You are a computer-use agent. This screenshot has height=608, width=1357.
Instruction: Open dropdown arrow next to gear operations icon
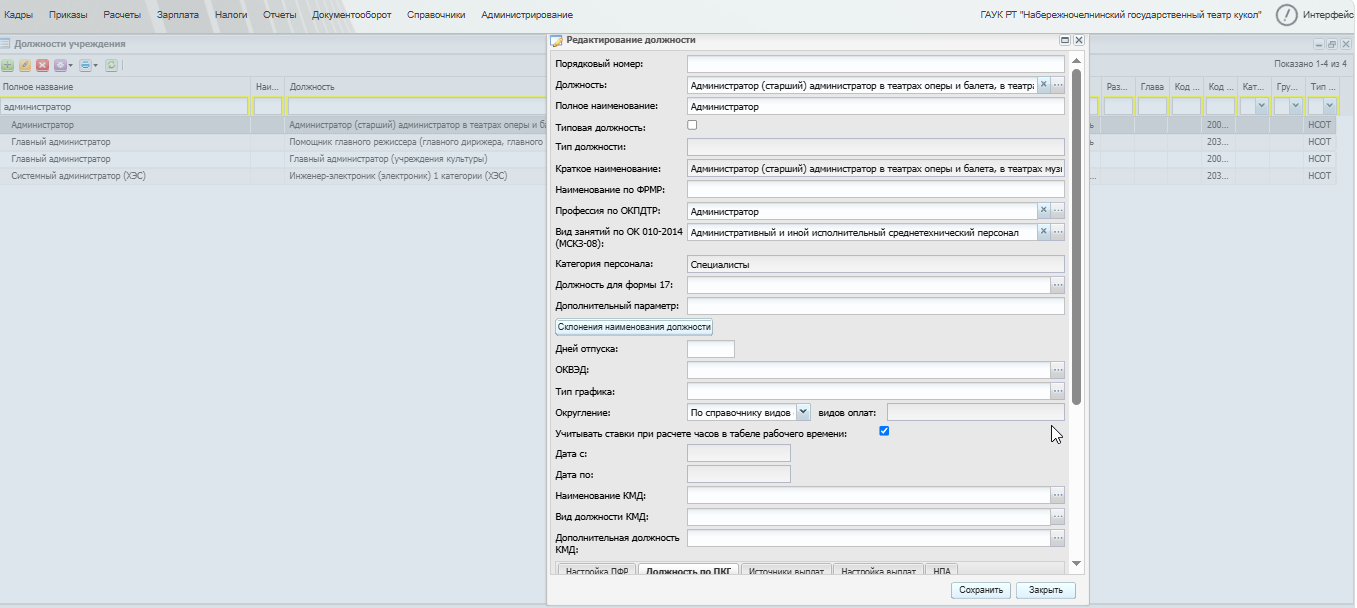point(71,65)
